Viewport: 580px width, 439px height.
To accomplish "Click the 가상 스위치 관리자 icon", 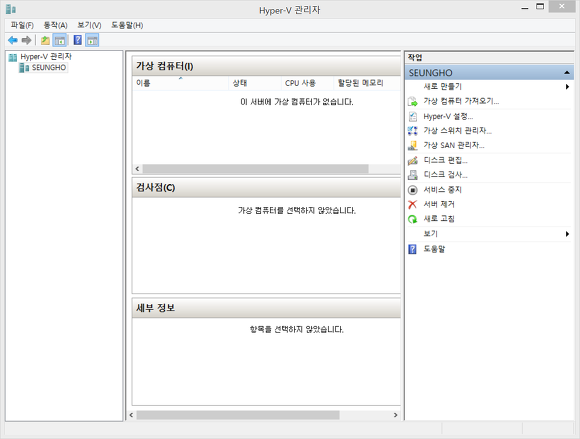I will [412, 131].
